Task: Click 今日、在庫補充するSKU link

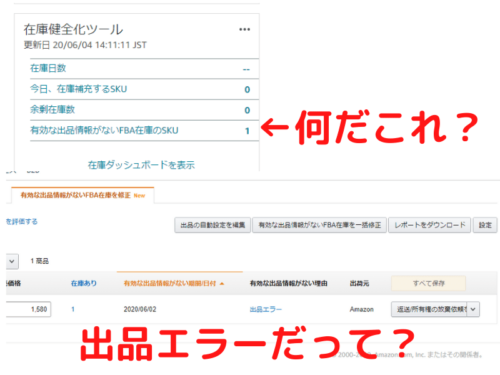Action: pyautogui.click(x=79, y=89)
